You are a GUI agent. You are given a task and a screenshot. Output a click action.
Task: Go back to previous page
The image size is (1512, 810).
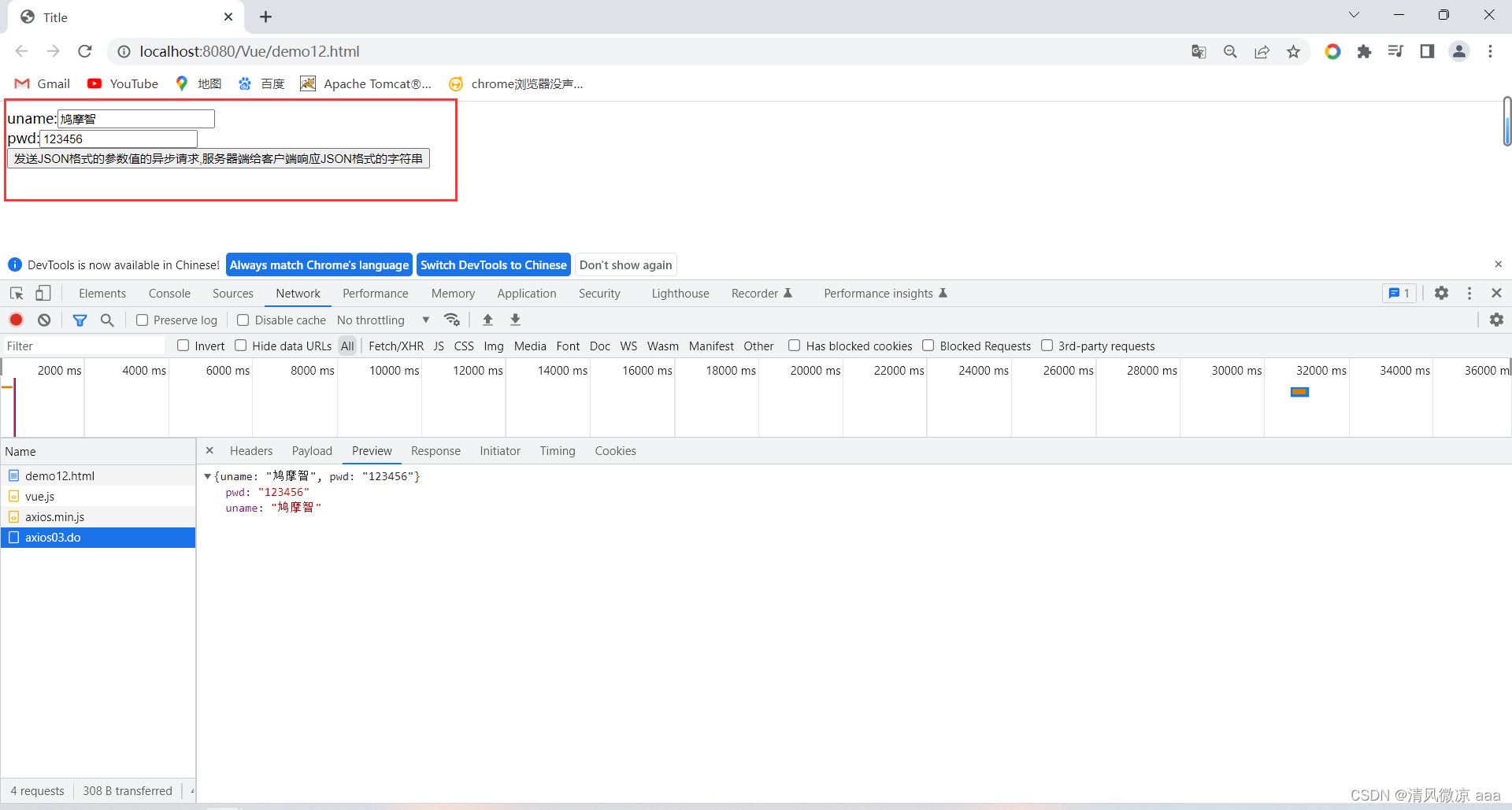[x=21, y=51]
